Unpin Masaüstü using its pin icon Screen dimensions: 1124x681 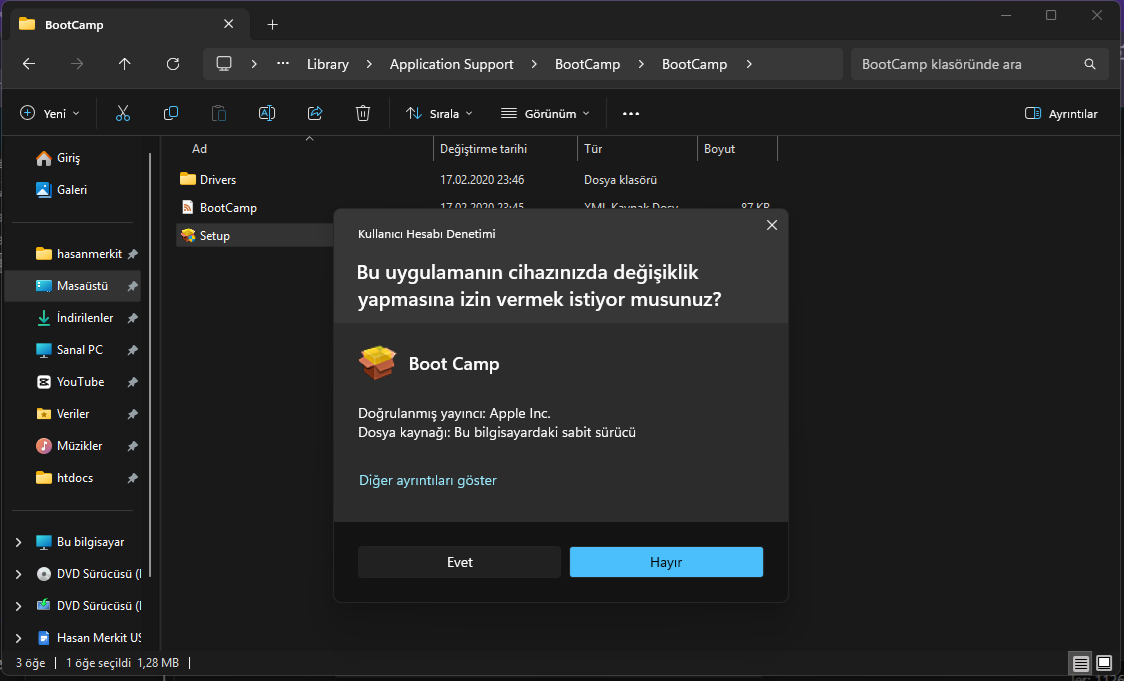click(133, 286)
